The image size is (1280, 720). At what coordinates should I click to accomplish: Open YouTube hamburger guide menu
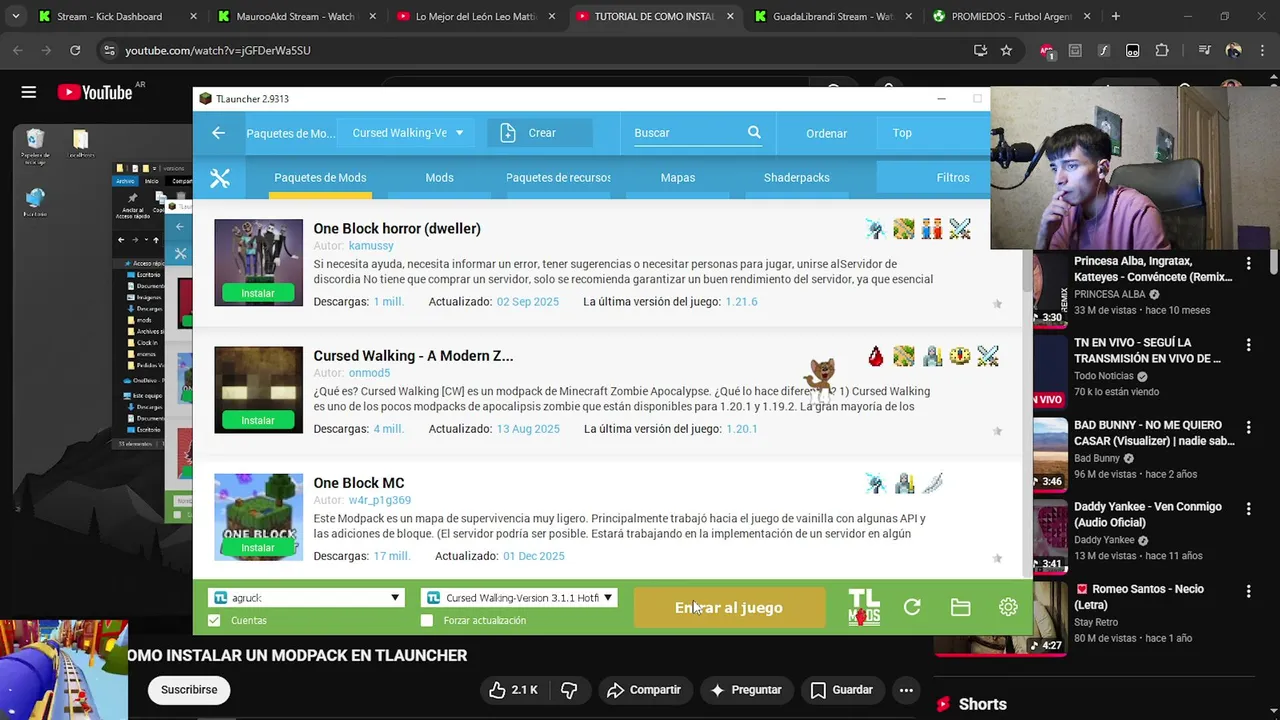29,92
